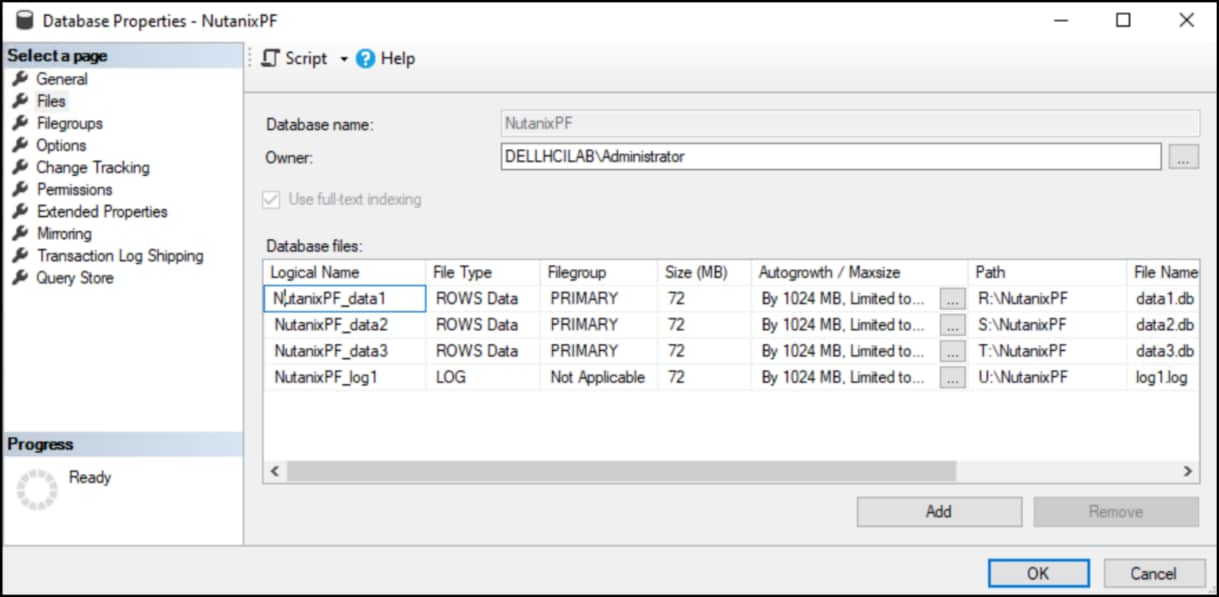Click the Script scroll icon in toolbar
The width and height of the screenshot is (1219, 597).
click(270, 58)
